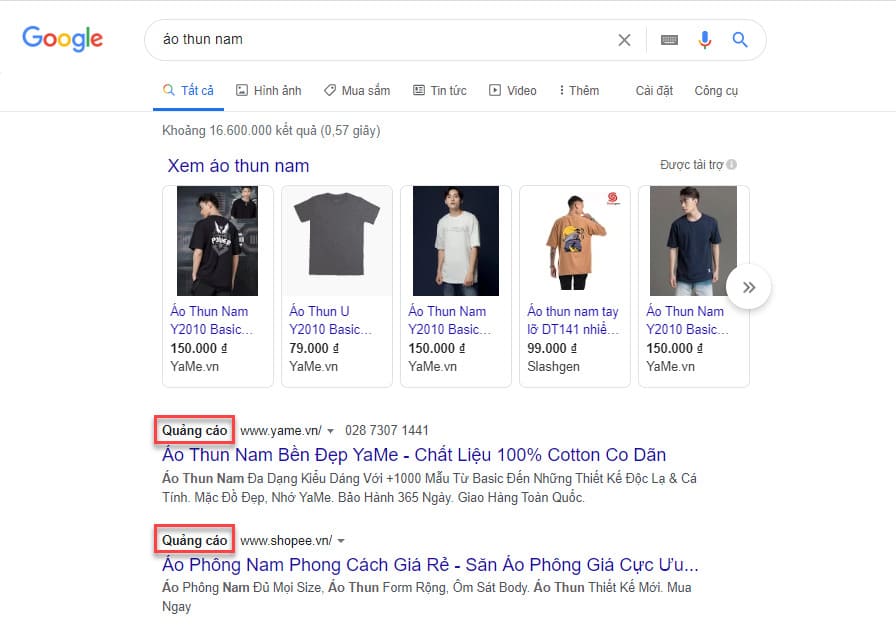Open the virtual keyboard icon in search bar
Viewport: 896px width, 640px height.
(668, 40)
